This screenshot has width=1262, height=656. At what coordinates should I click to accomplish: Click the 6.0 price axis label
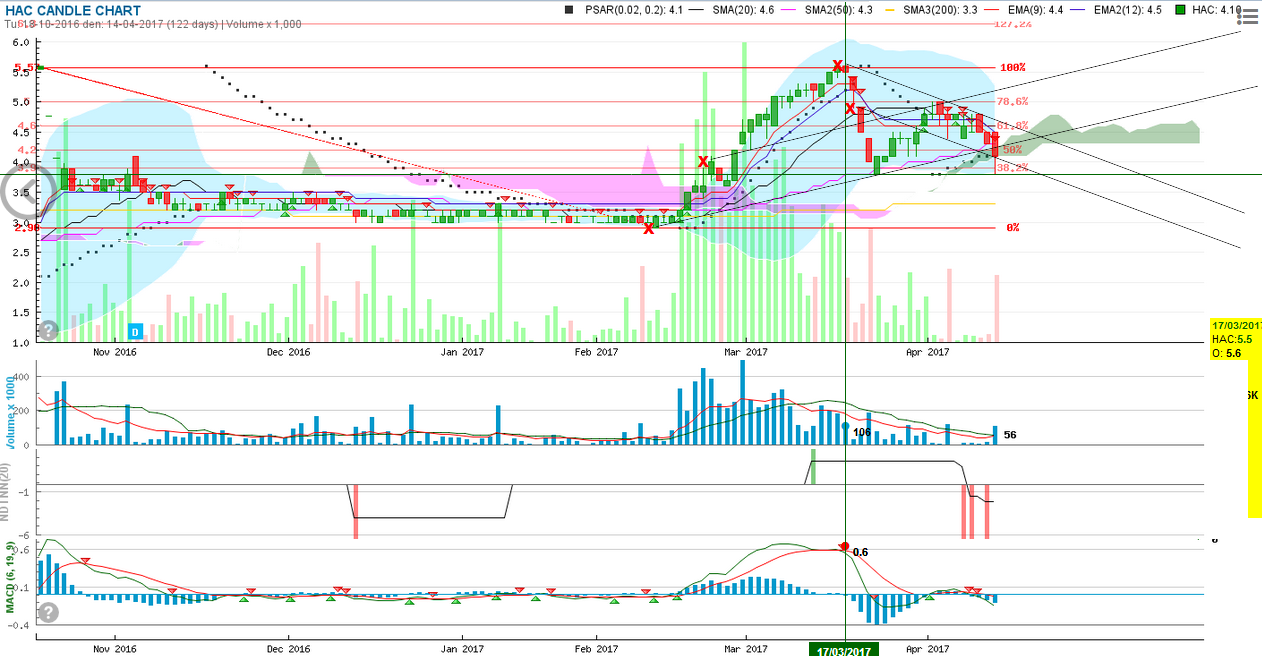tap(22, 42)
